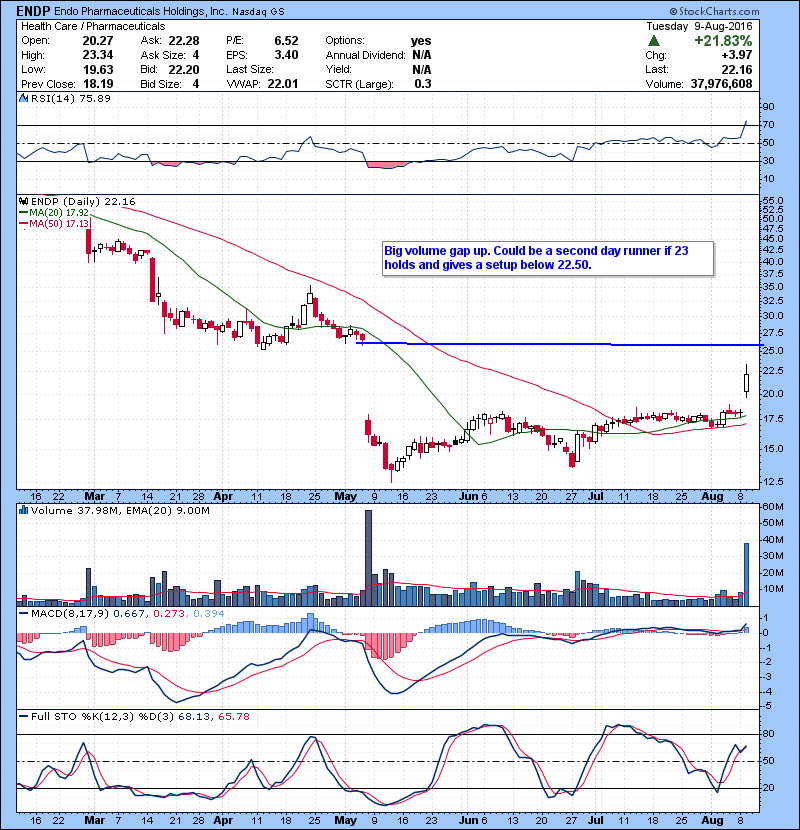
Task: Click the High value 23.34
Action: coord(98,55)
